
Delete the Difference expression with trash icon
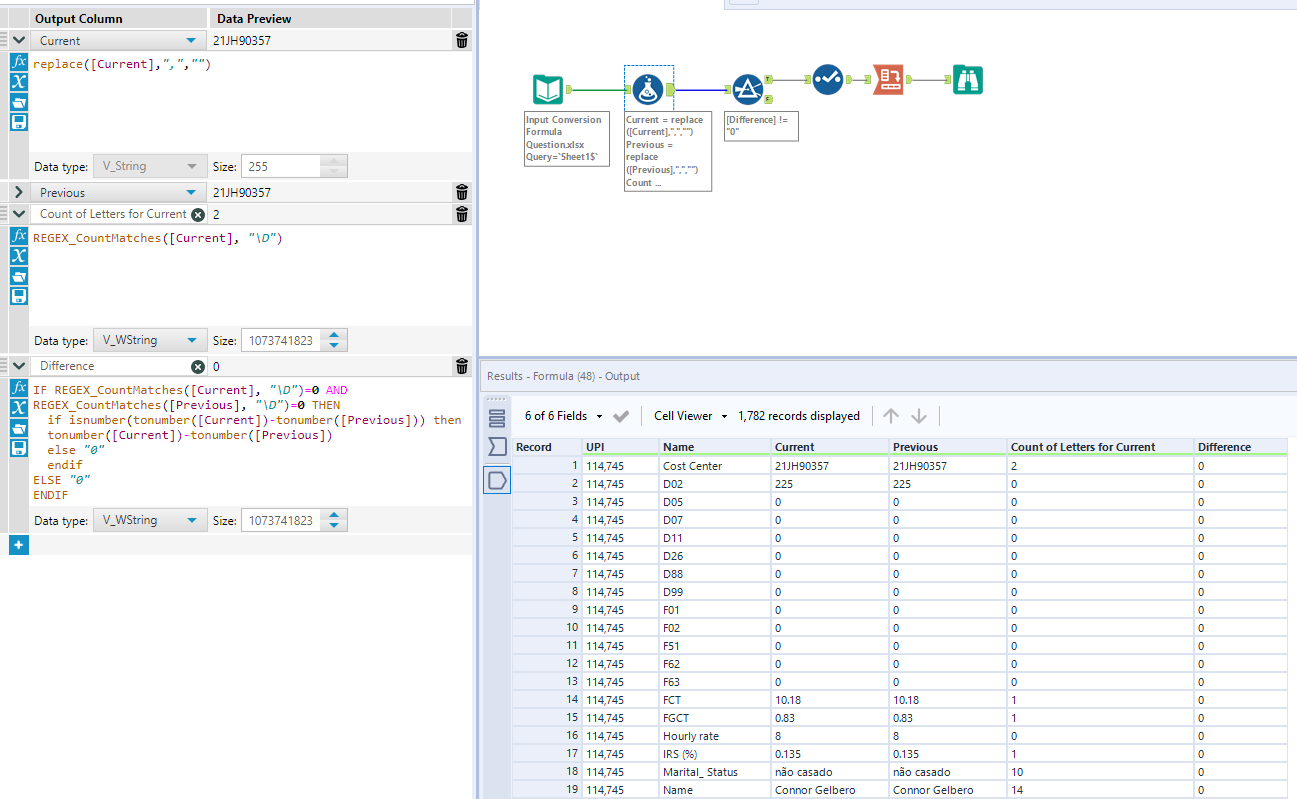pyautogui.click(x=461, y=367)
